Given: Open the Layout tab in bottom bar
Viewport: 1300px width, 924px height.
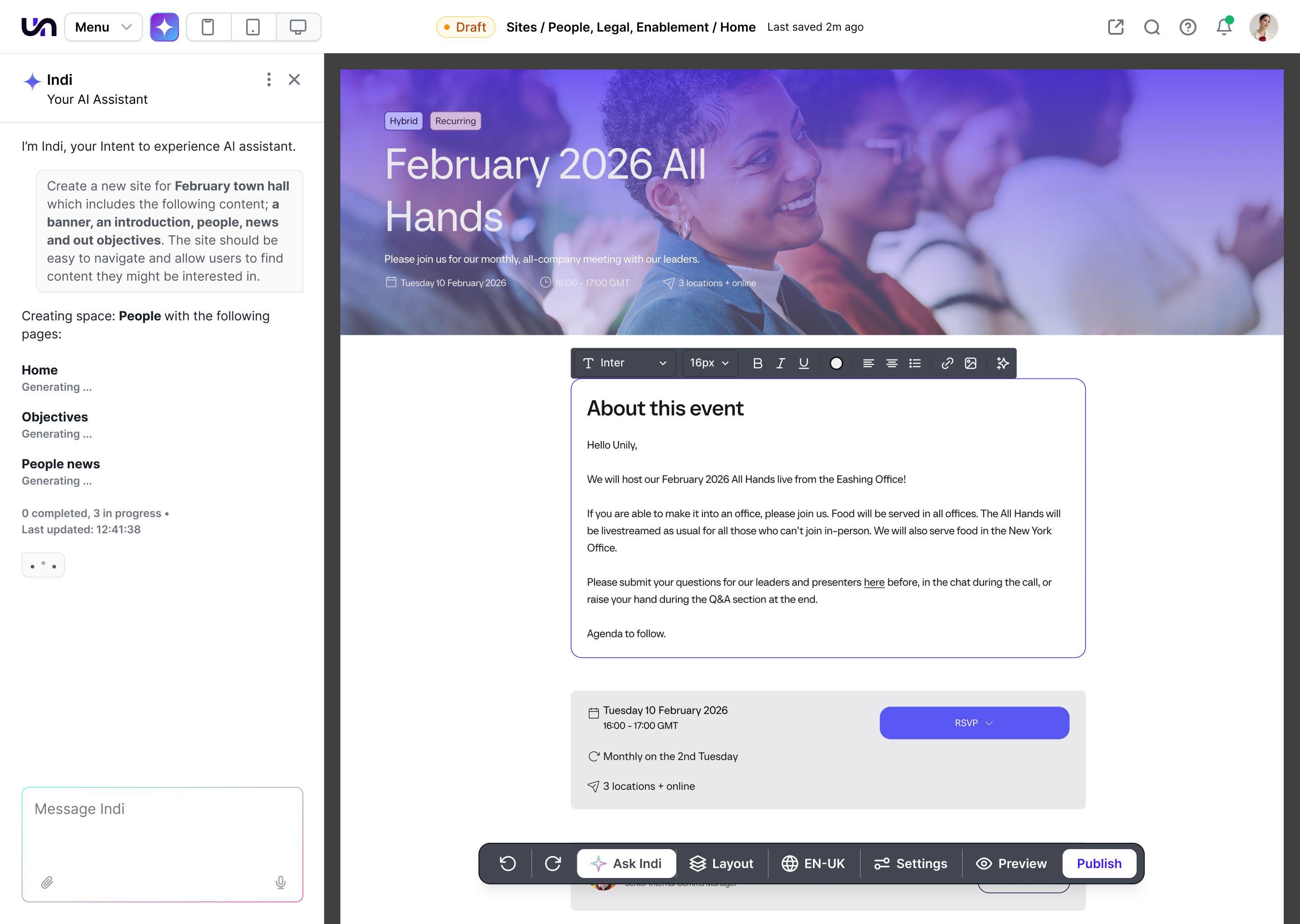Looking at the screenshot, I should pos(721,863).
